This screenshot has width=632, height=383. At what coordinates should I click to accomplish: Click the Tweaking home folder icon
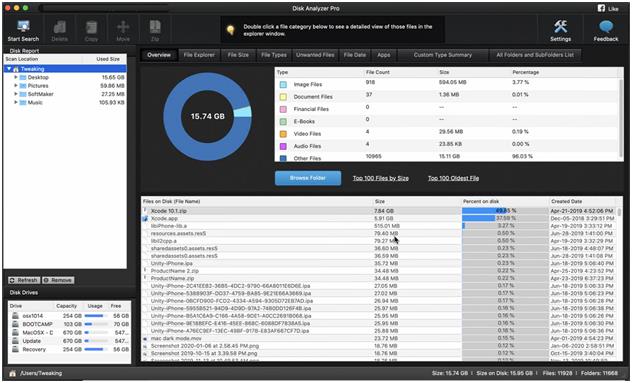(x=16, y=69)
